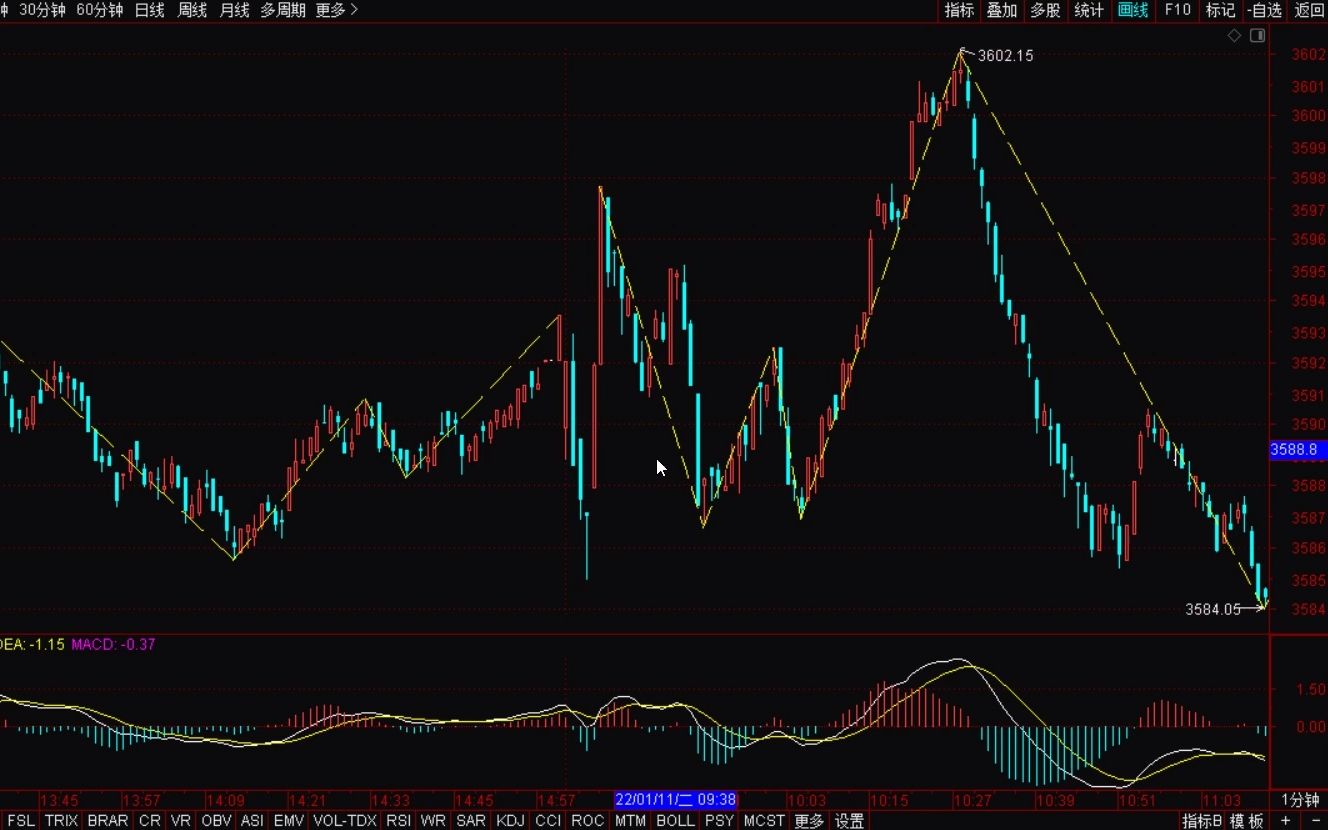
Task: Select the TRIX indicator tab
Action: [x=61, y=821]
